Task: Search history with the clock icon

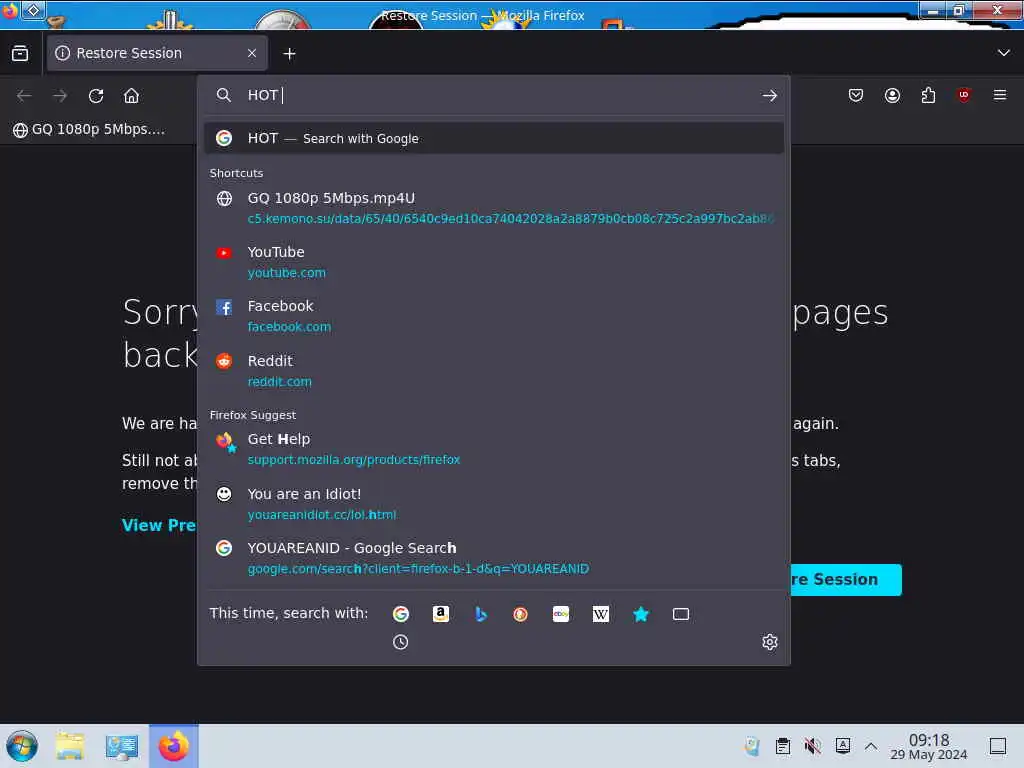Action: 401,642
